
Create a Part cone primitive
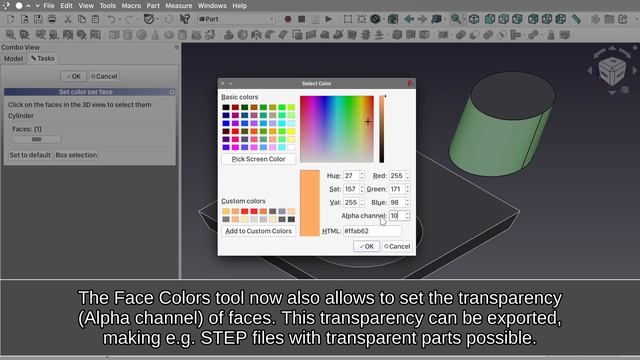[x=155, y=35]
